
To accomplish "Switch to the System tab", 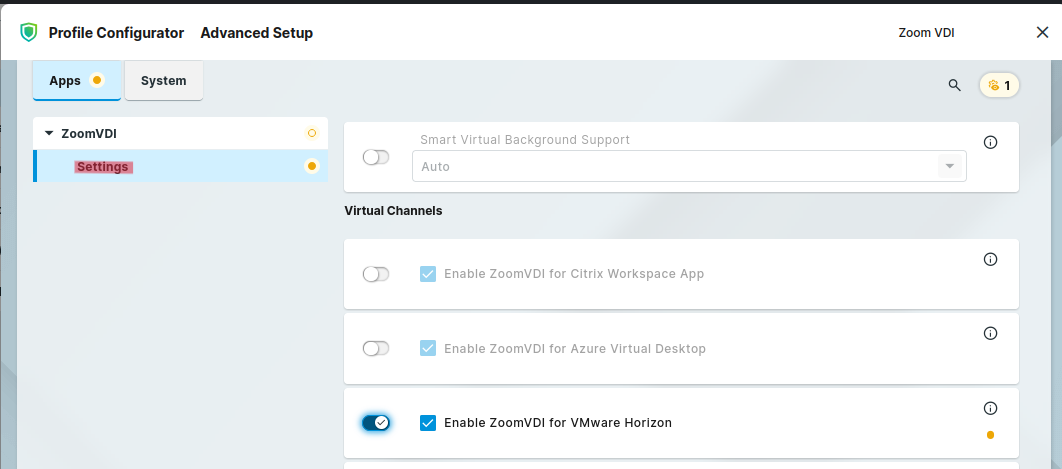I will tap(163, 81).
